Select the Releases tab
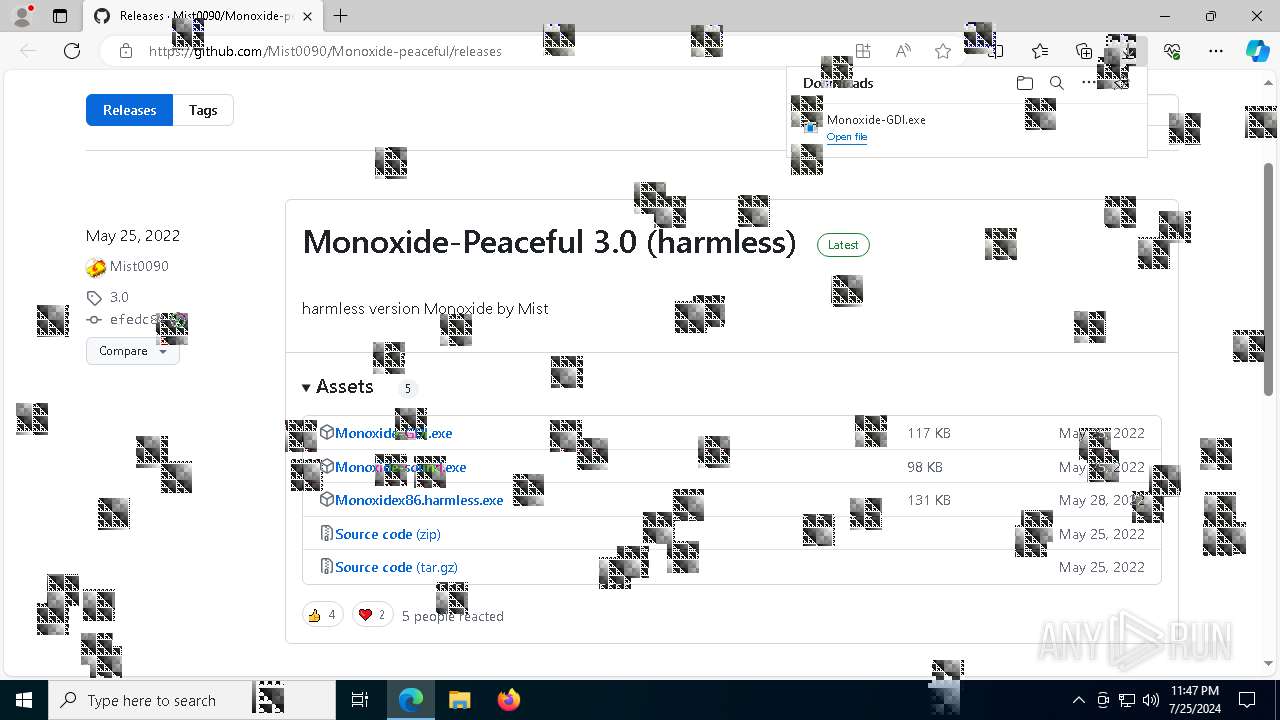Screen dimensions: 1280x720 129,110
